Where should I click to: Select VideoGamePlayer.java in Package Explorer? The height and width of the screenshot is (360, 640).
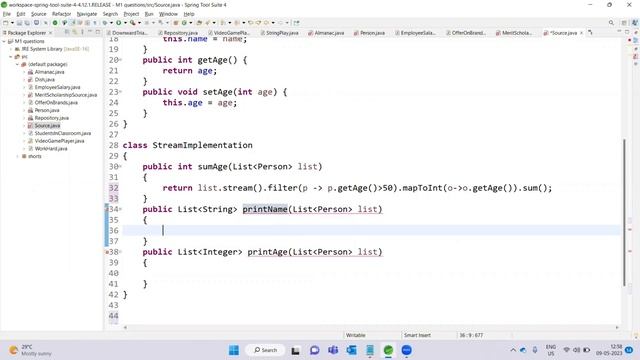pyautogui.click(x=59, y=141)
